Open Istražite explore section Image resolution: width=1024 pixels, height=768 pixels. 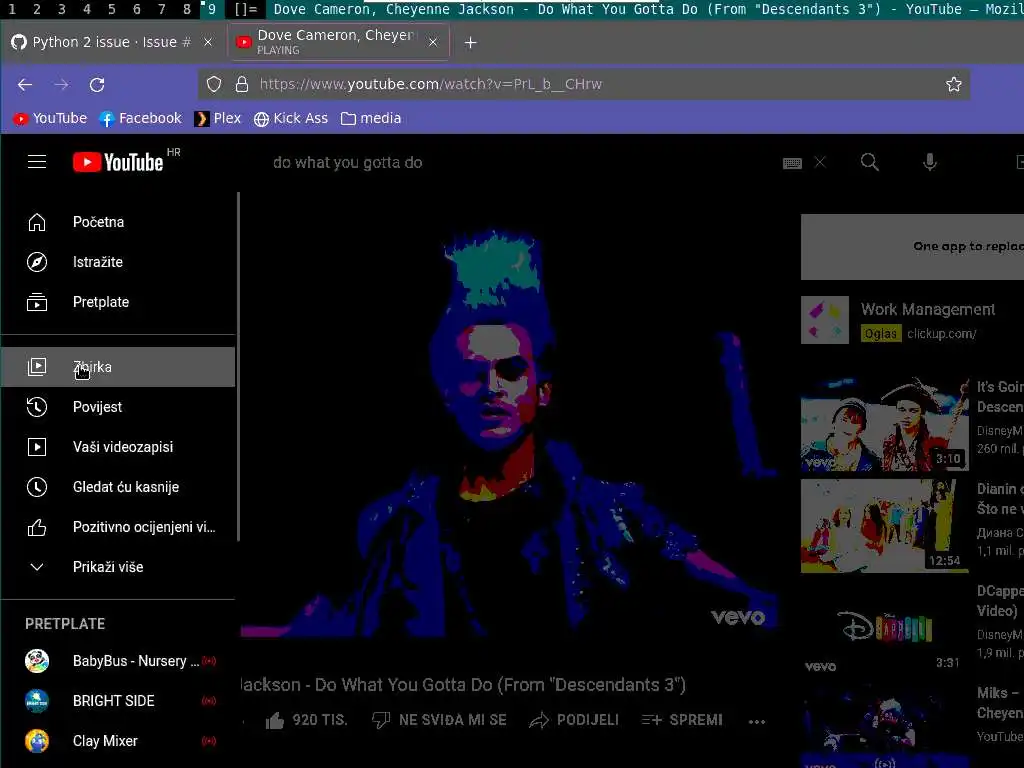[x=118, y=262]
